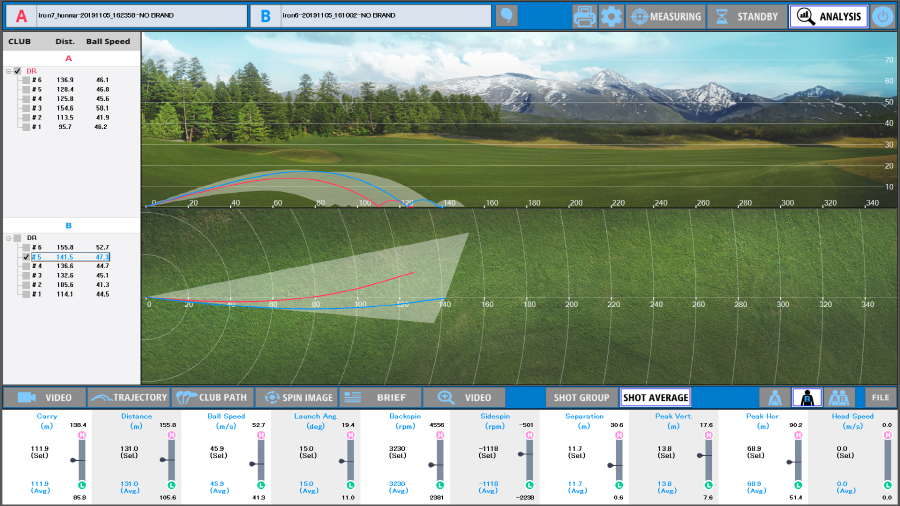Select the two golfers comparison icon

(x=842, y=397)
